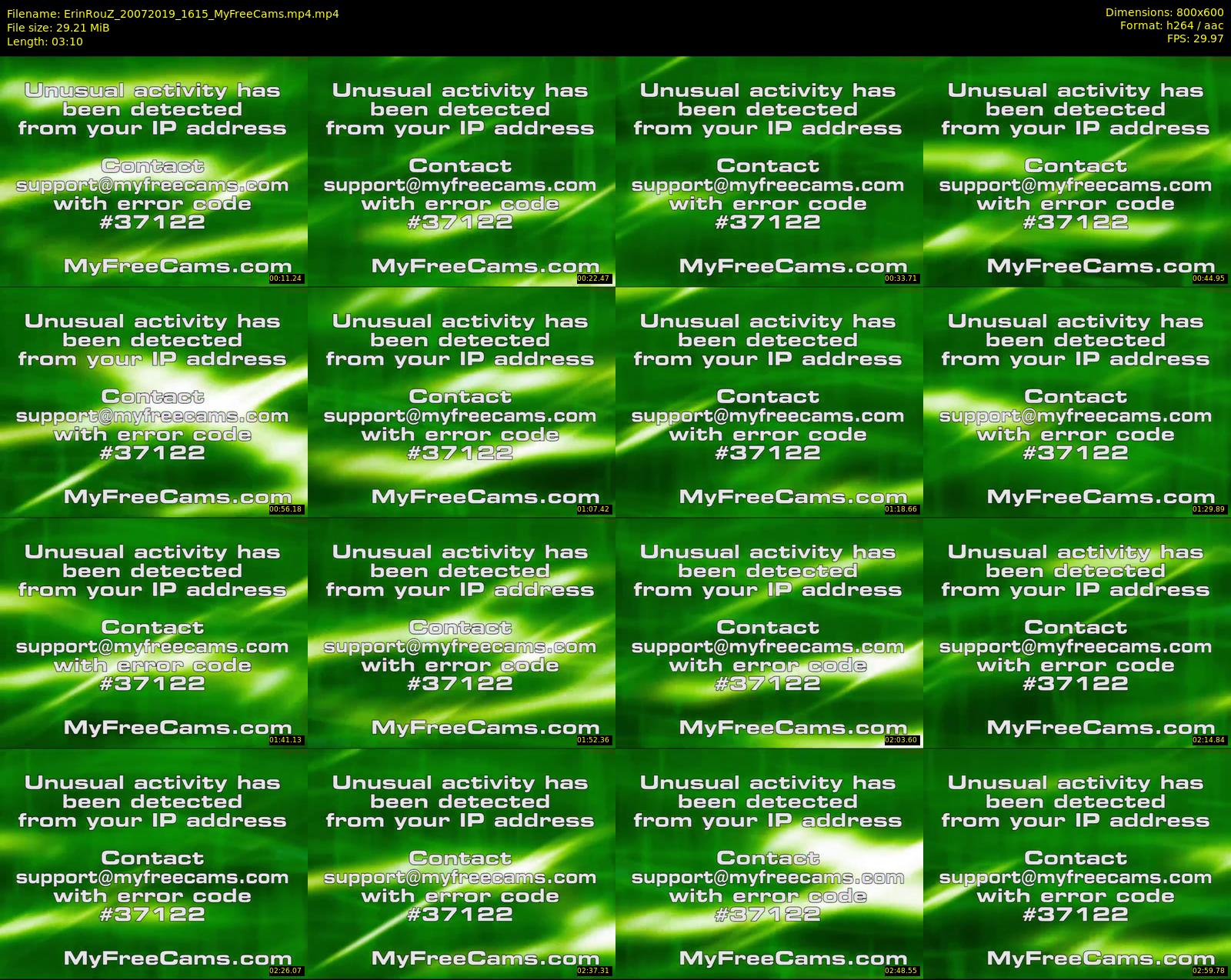The height and width of the screenshot is (980, 1231).
Task: Choose the frame with timestamp 01:18.66
Action: (769, 402)
